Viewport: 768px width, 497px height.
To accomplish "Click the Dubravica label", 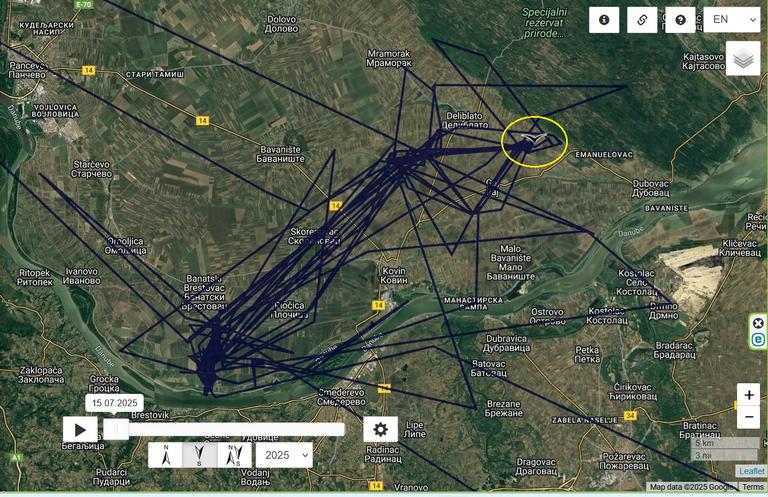I will pyautogui.click(x=506, y=343).
